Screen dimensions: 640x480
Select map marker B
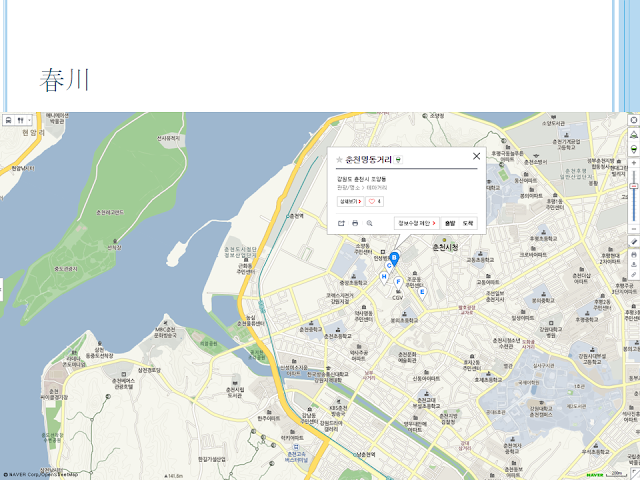click(394, 258)
